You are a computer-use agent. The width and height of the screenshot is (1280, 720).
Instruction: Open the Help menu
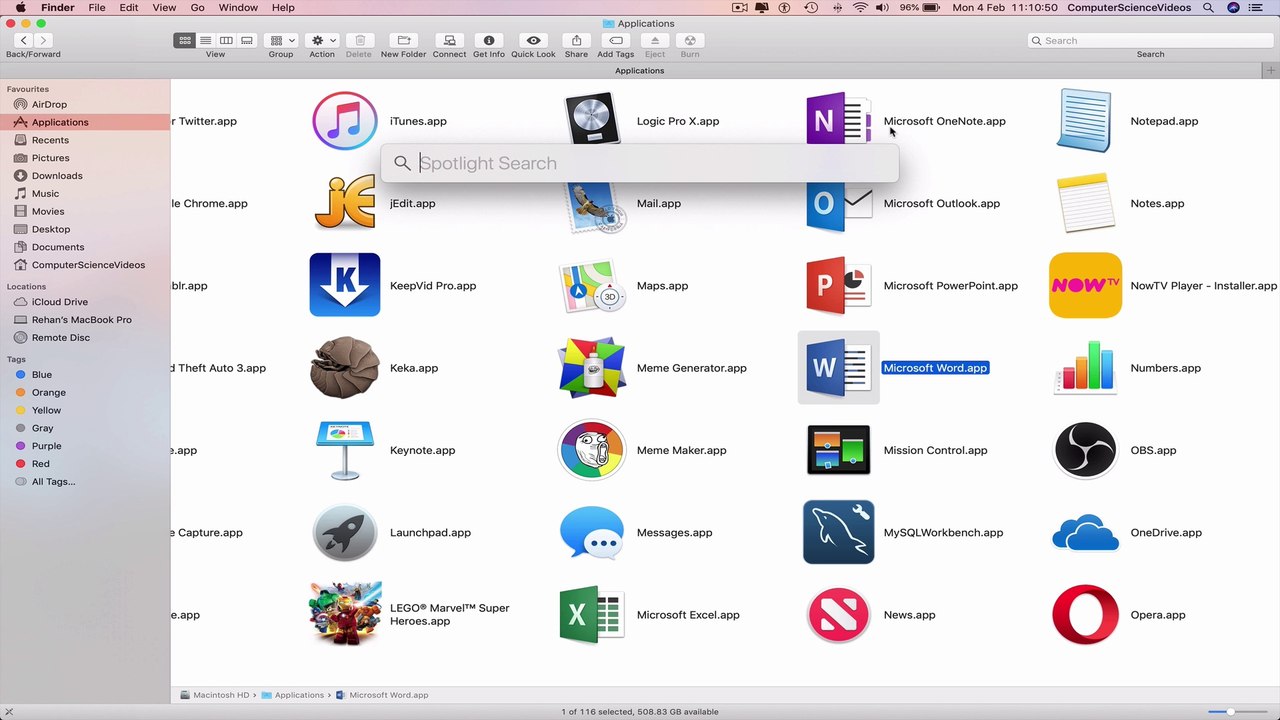pyautogui.click(x=283, y=7)
